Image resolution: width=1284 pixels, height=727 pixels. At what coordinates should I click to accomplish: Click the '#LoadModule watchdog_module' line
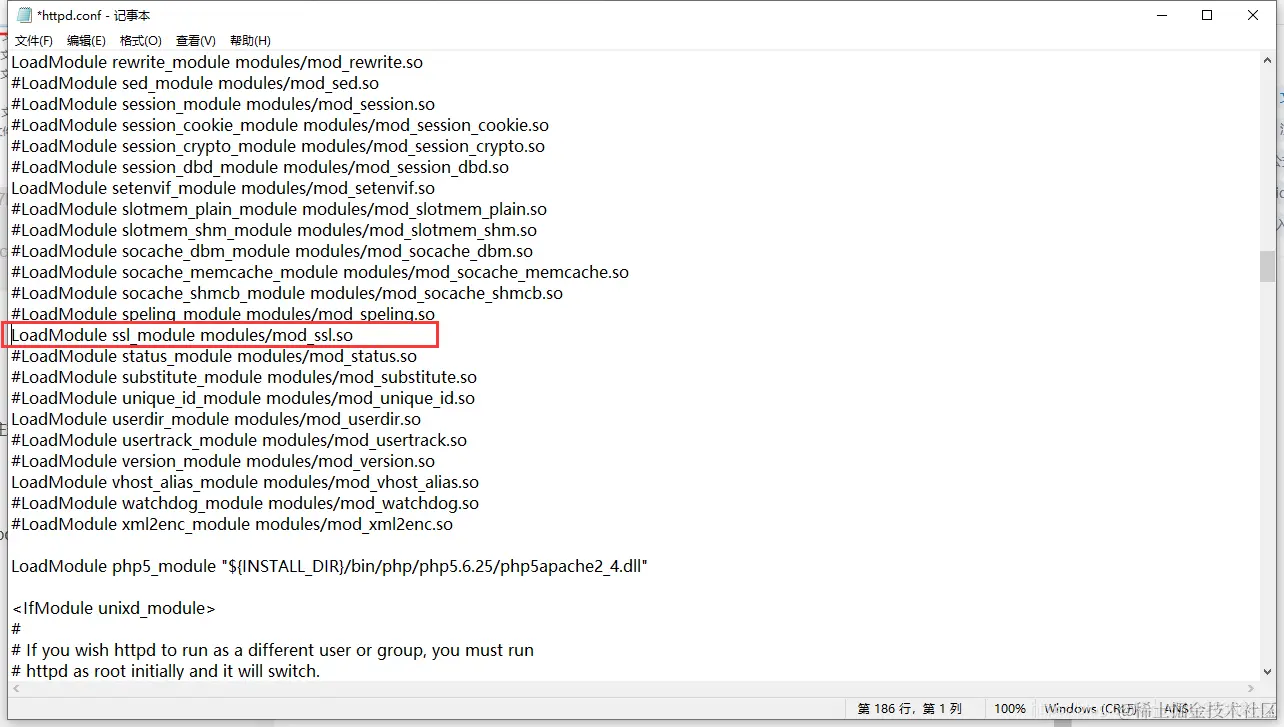tap(245, 503)
